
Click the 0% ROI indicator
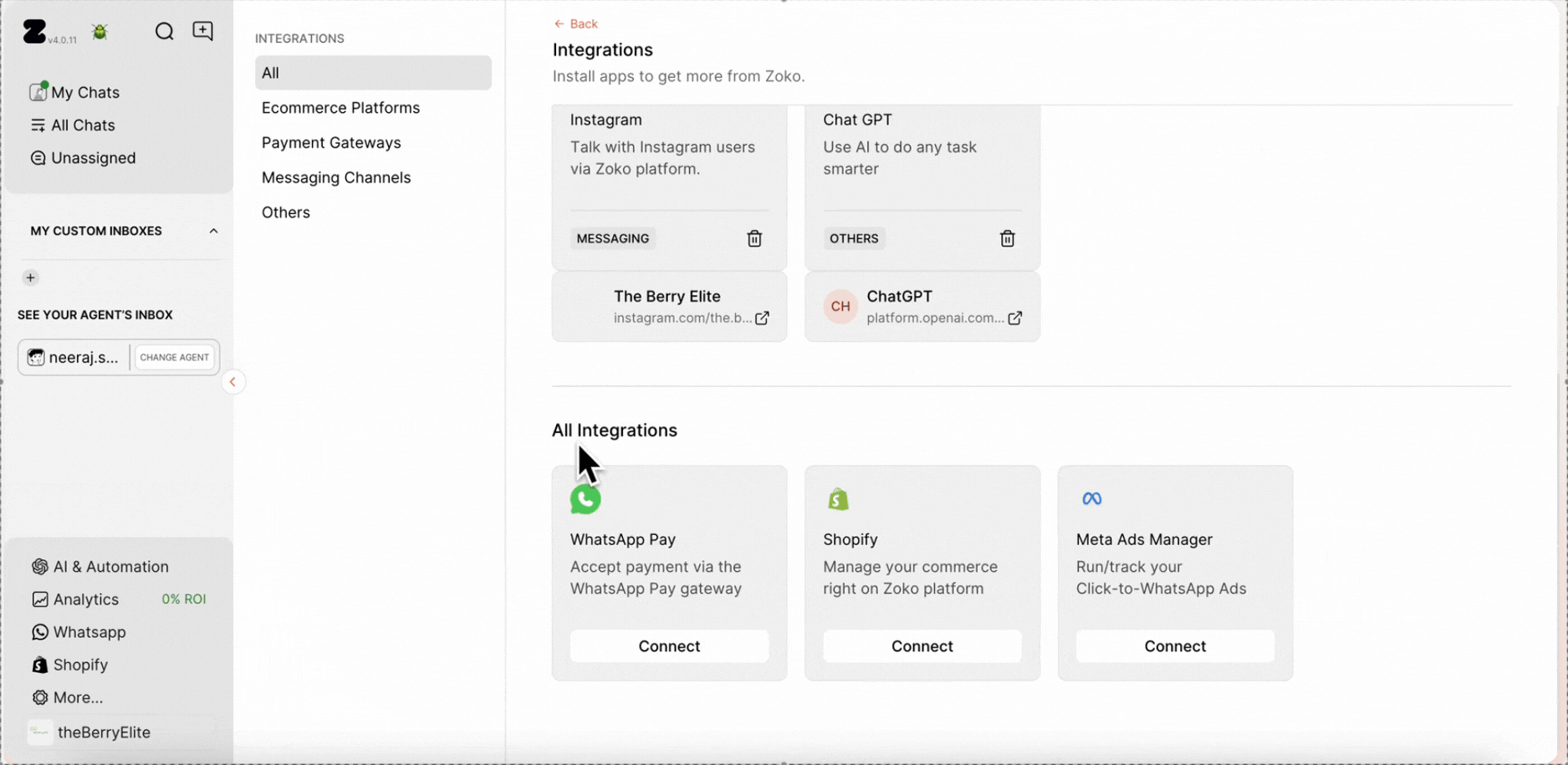click(184, 599)
